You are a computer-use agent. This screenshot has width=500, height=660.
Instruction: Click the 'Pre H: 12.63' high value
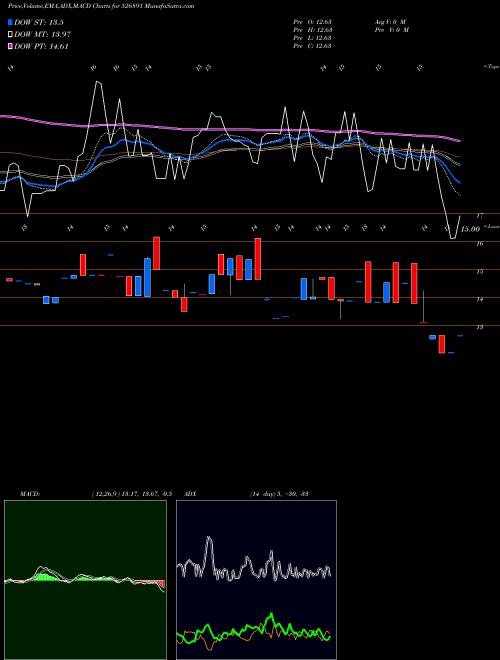[x=313, y=30]
